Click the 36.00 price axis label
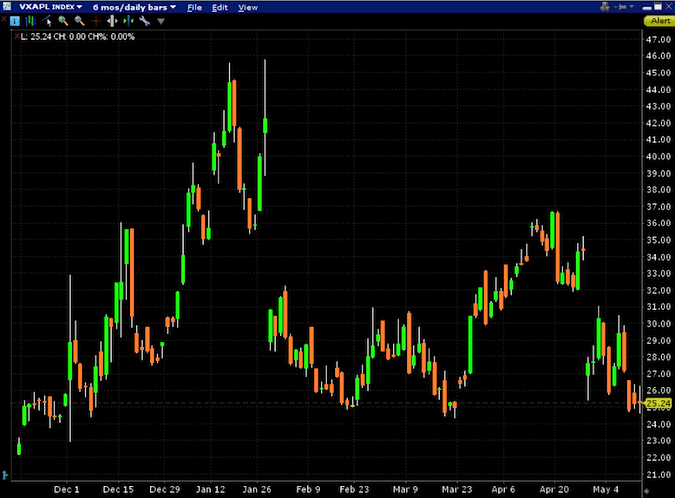The height and width of the screenshot is (498, 675). [658, 223]
